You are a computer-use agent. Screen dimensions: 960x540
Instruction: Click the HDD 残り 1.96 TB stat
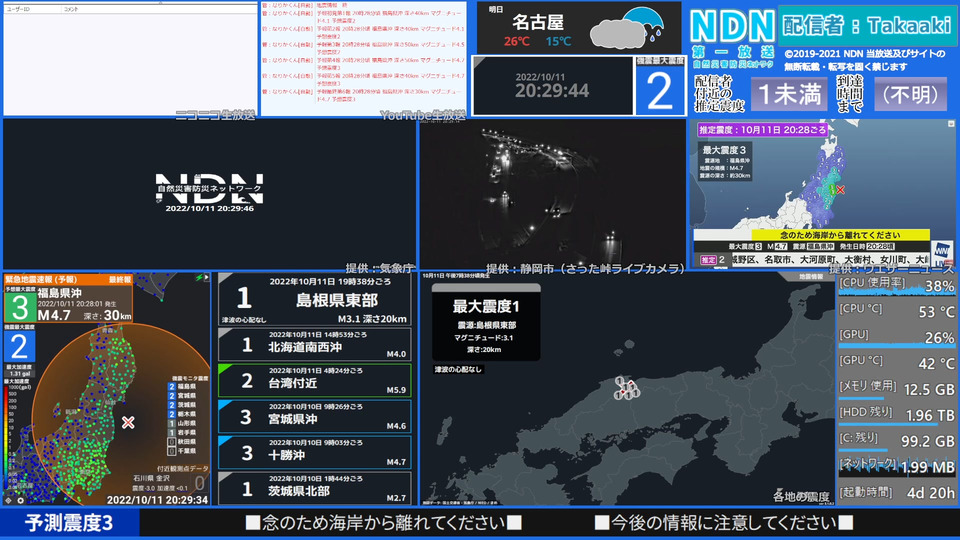pyautogui.click(x=896, y=415)
